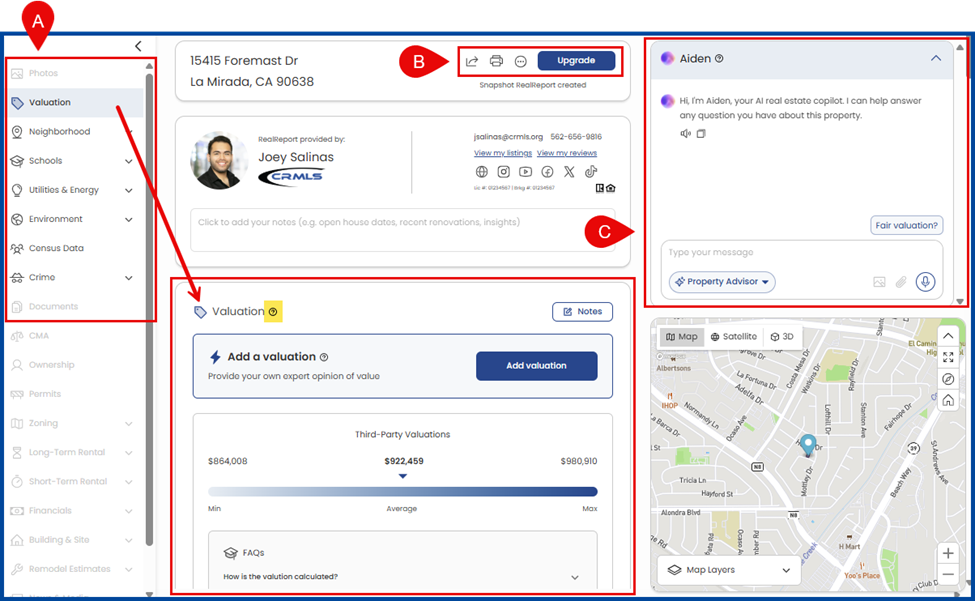Click the notes text field under agent card
Image resolution: width=975 pixels, height=601 pixels.
403,222
